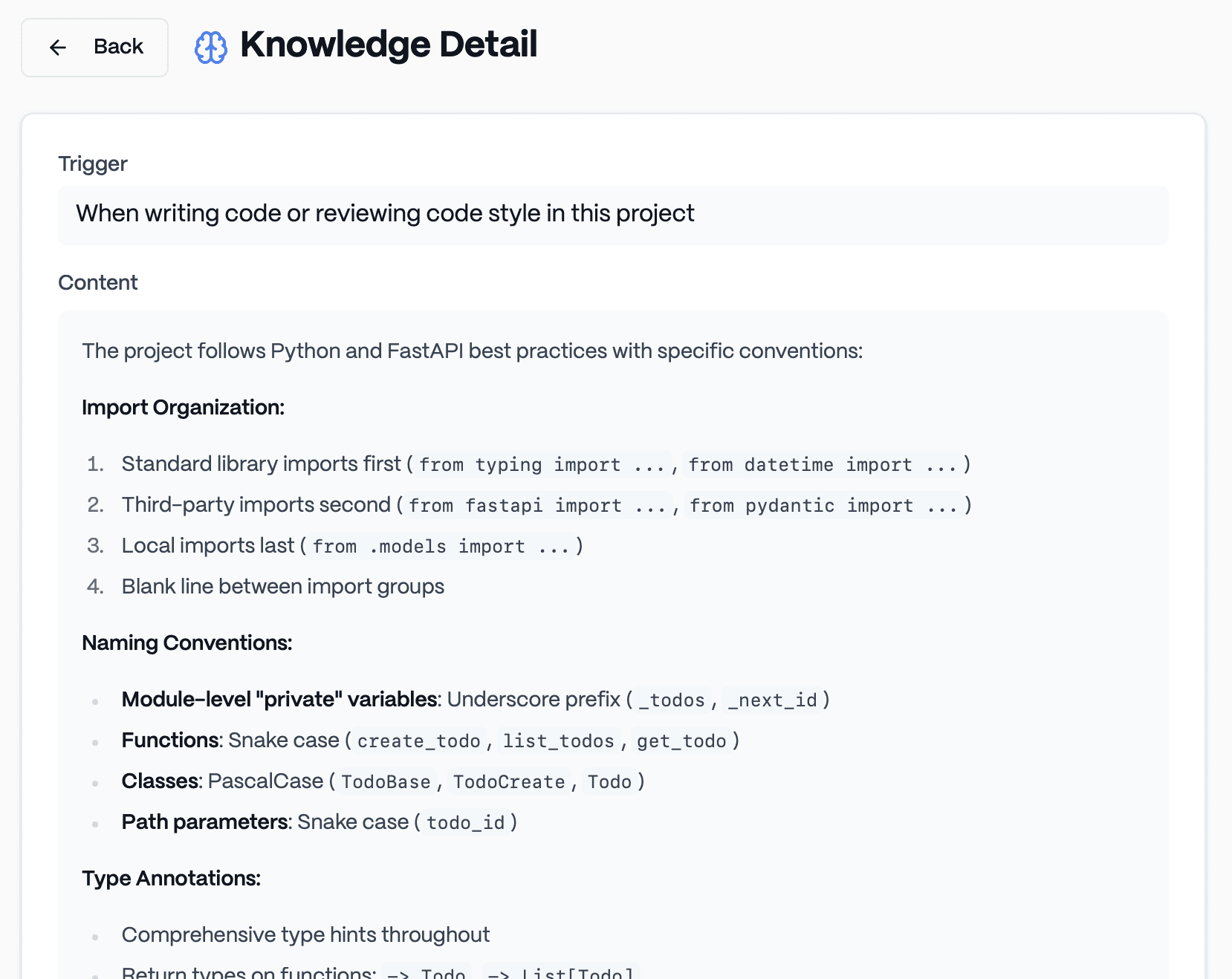Click the bold 'Functions' label
This screenshot has height=979, width=1232.
tap(171, 740)
